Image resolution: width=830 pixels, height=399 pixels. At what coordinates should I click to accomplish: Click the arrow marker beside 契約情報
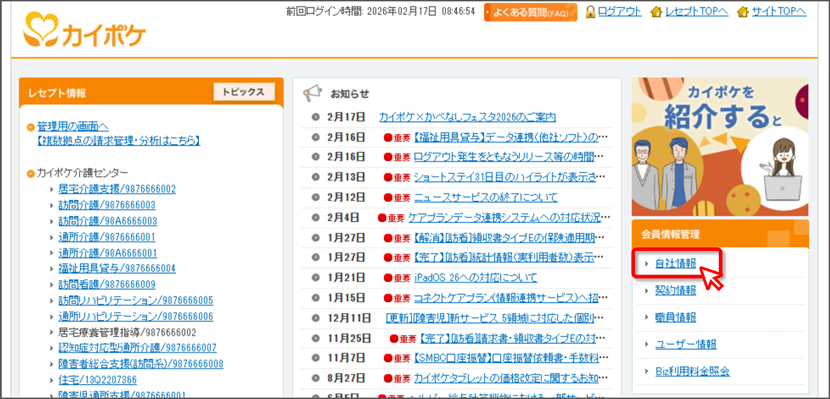click(646, 291)
